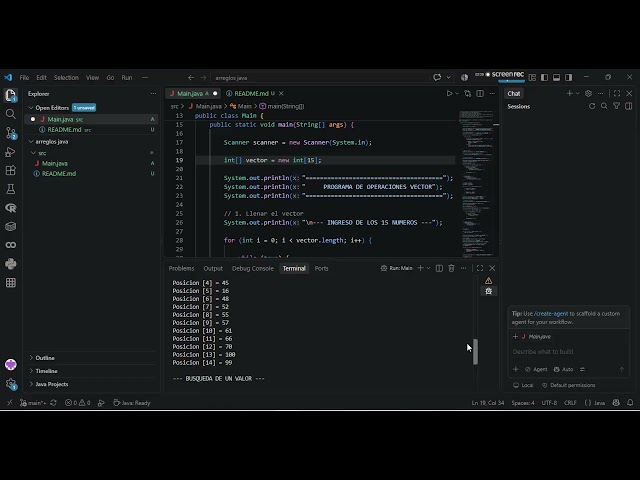640x480 pixels.
Task: Open the Extensions view
Action: click(x=11, y=170)
